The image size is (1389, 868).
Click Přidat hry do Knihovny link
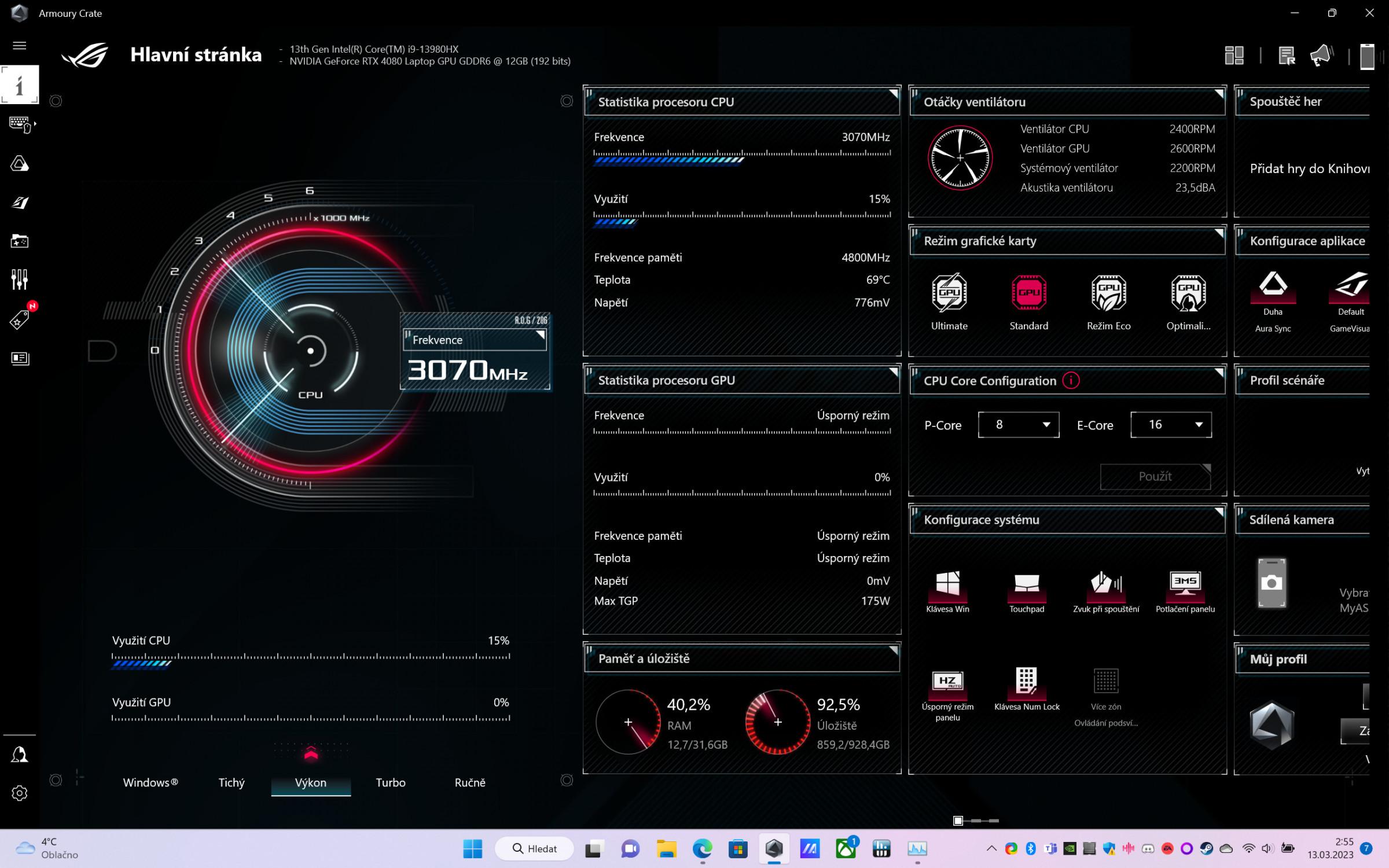click(x=1309, y=168)
